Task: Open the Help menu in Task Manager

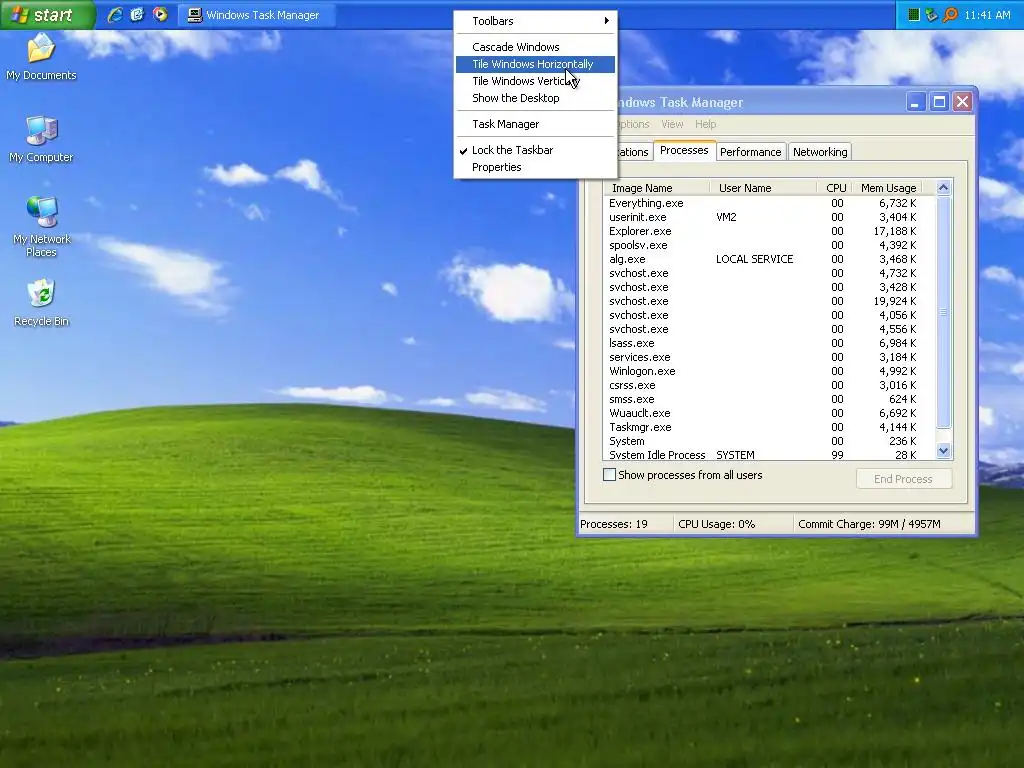Action: tap(705, 124)
